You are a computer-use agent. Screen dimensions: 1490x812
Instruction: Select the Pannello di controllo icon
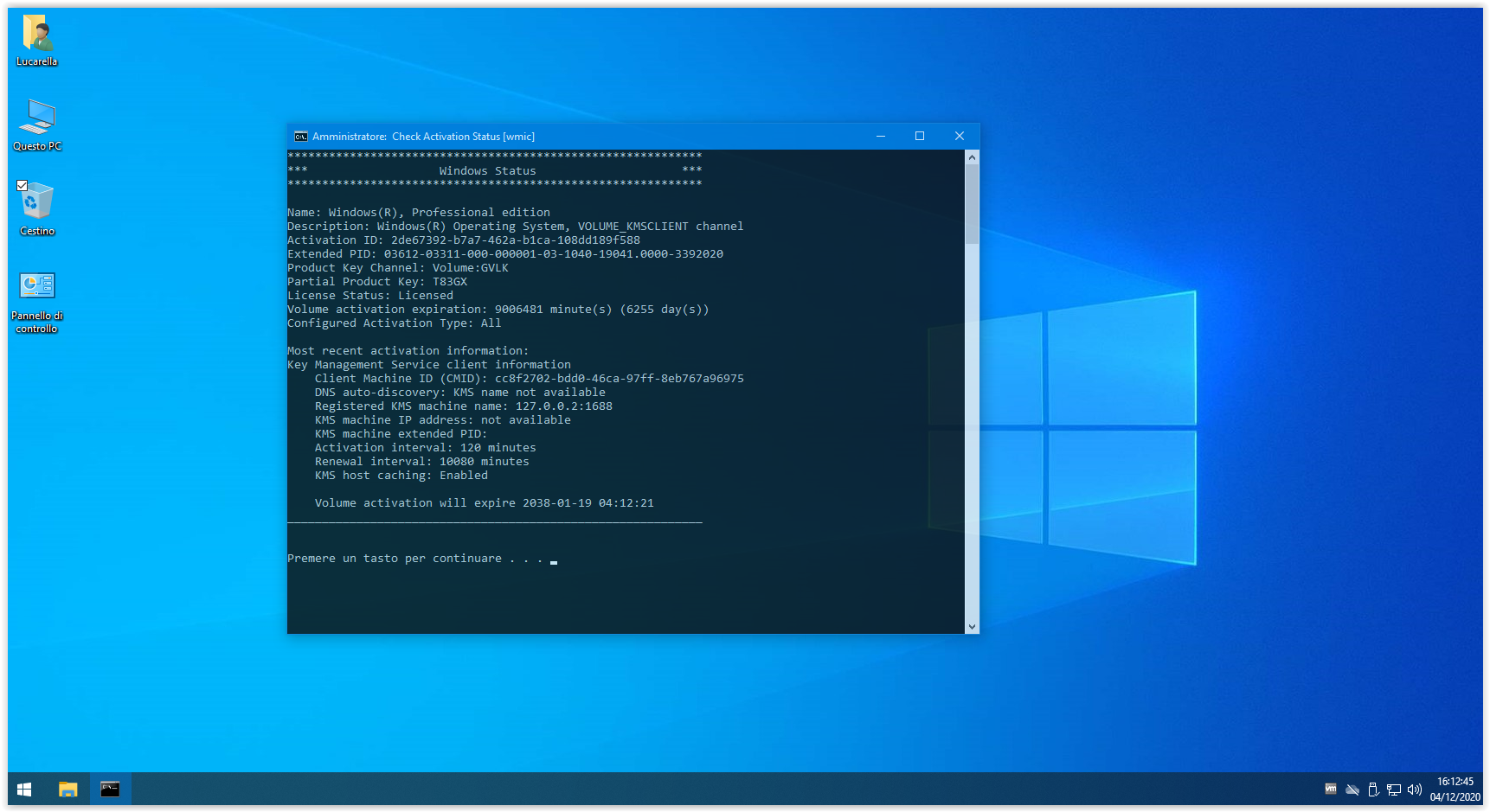point(37,302)
